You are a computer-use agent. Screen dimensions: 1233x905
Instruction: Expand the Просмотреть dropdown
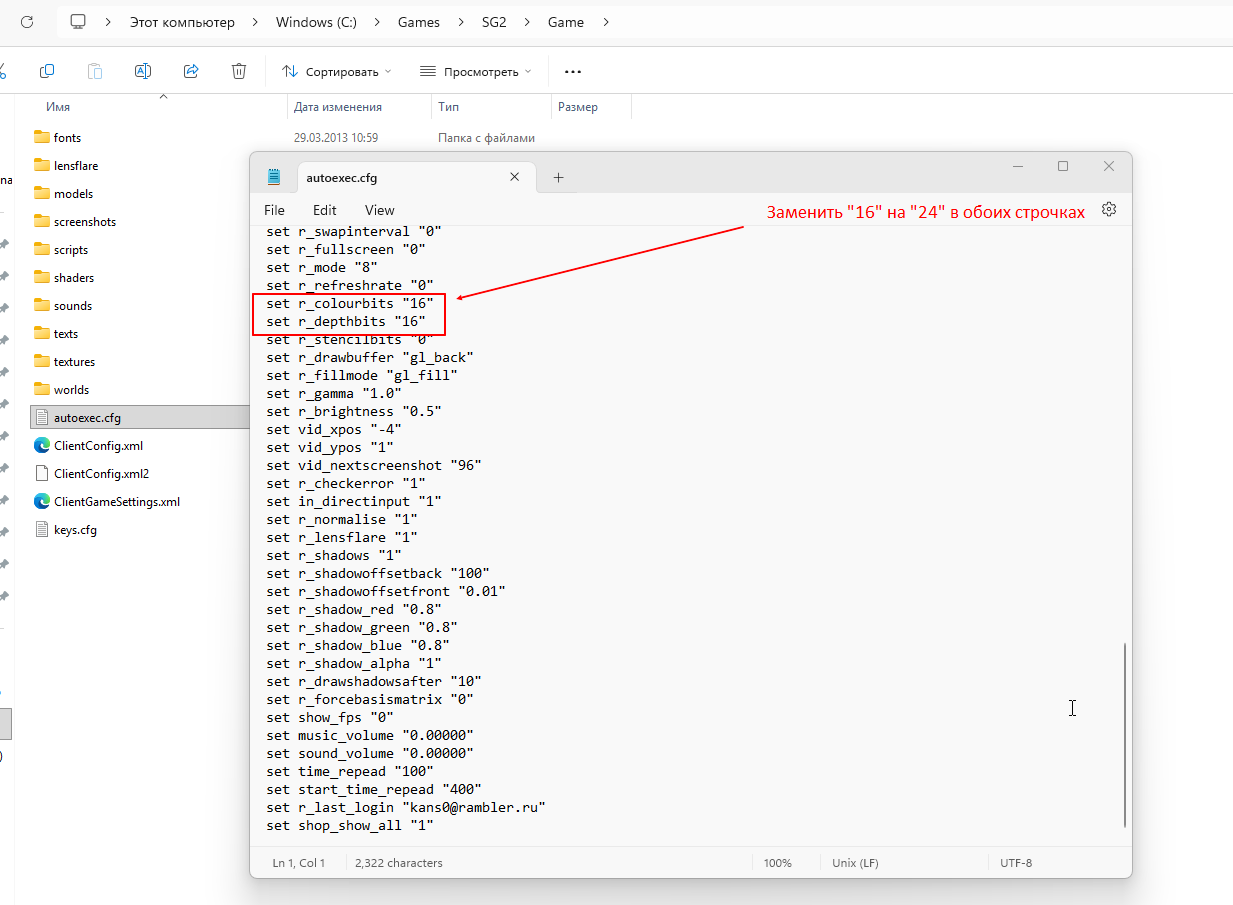pyautogui.click(x=475, y=71)
